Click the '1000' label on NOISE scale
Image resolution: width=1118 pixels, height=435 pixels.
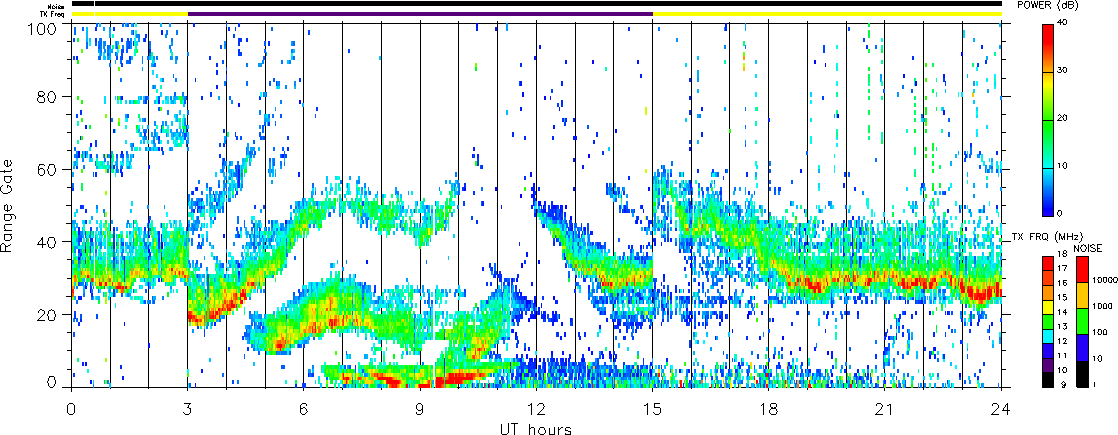[x=1102, y=306]
